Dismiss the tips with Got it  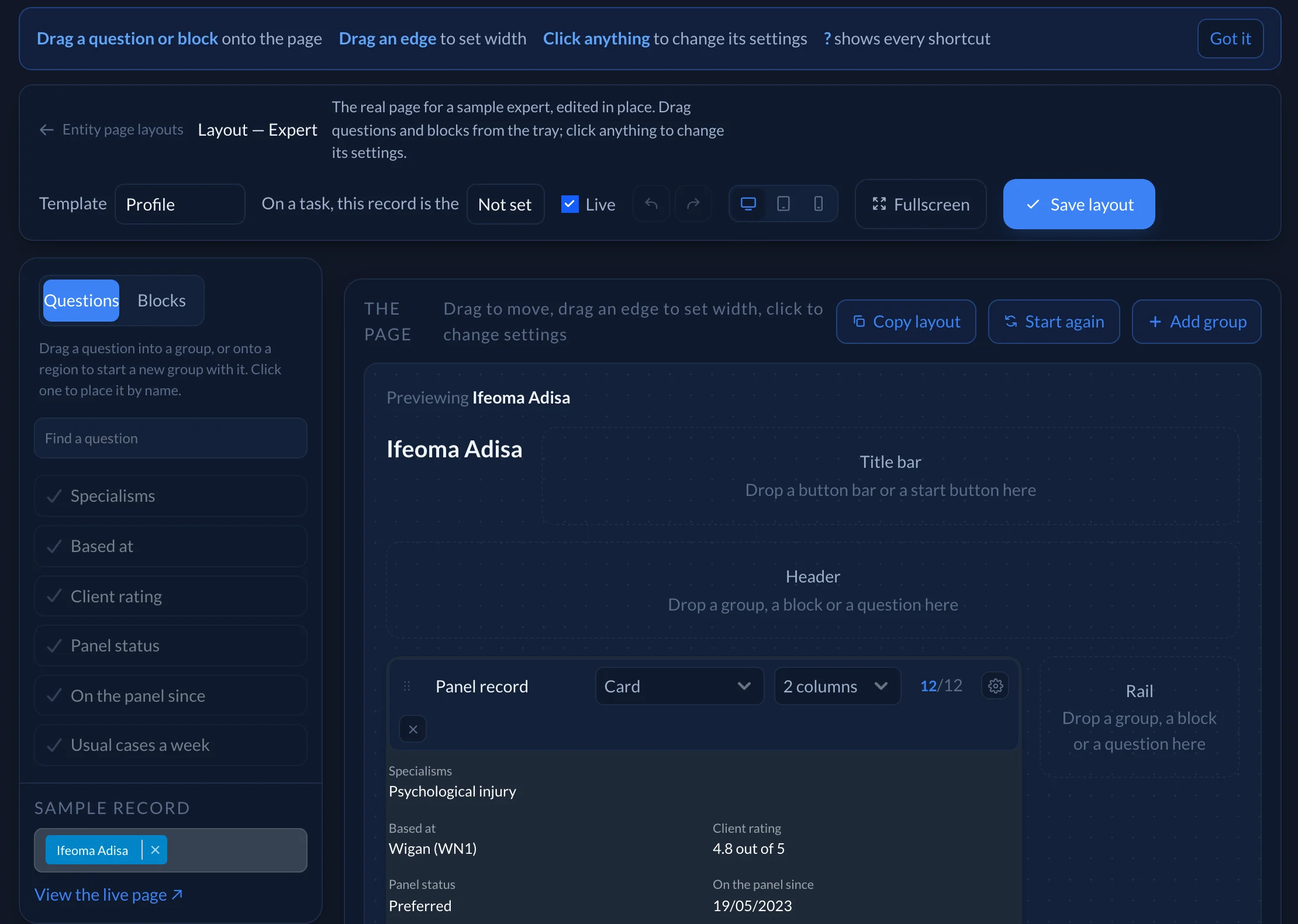[x=1231, y=39]
